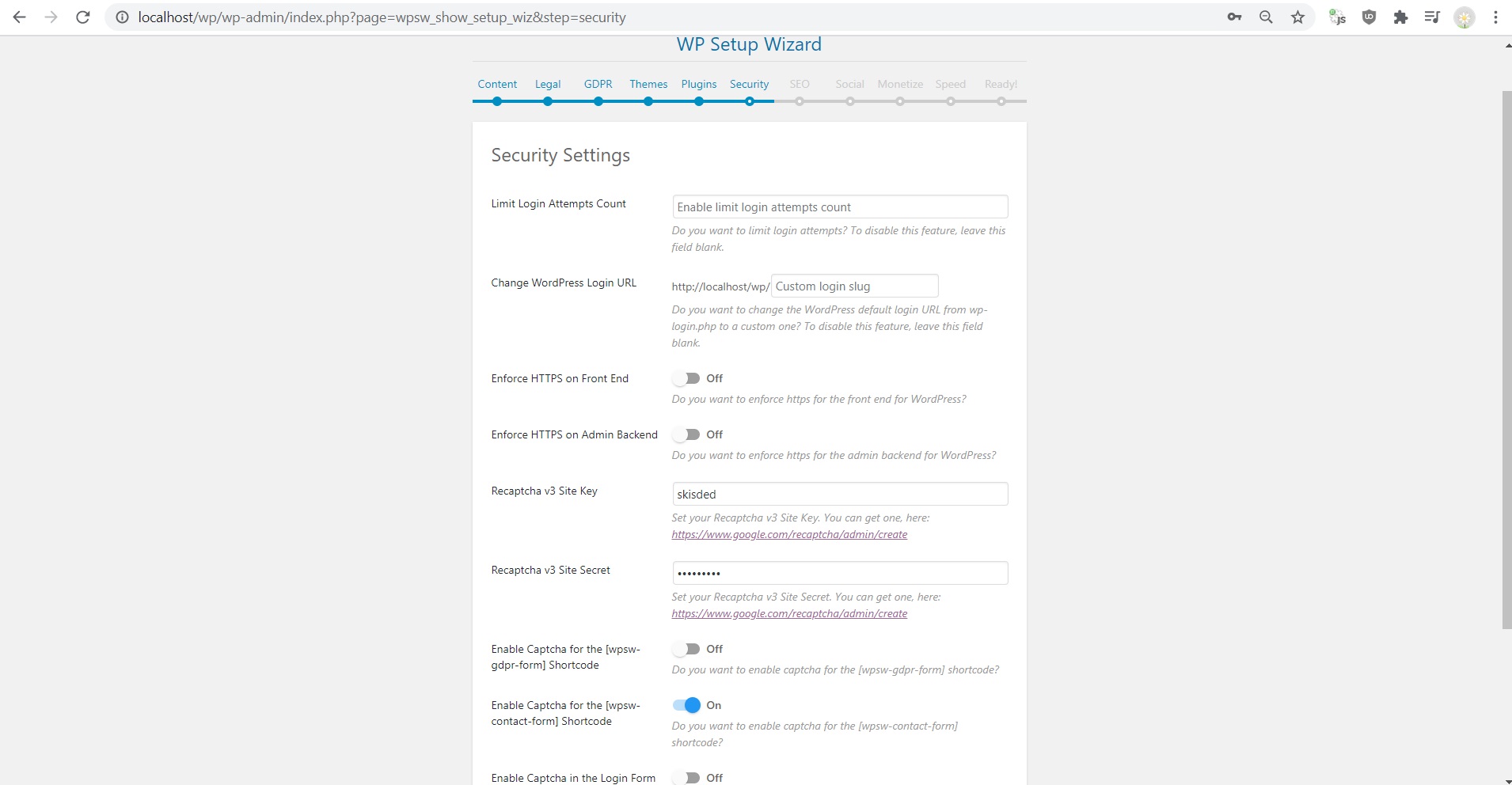The width and height of the screenshot is (1512, 785).
Task: Jump to the SEO wizard step
Action: pyautogui.click(x=800, y=84)
